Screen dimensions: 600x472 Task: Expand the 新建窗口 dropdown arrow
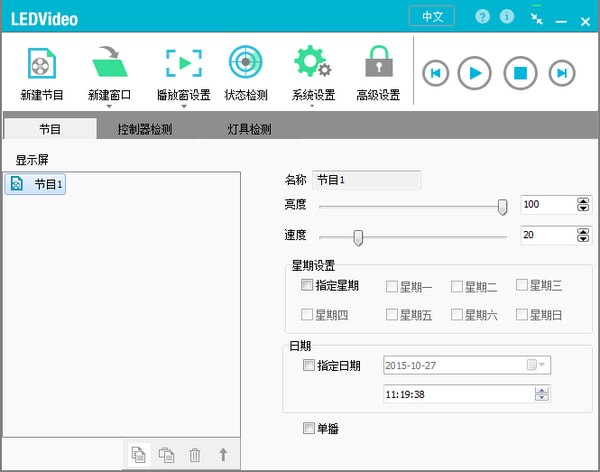click(111, 105)
